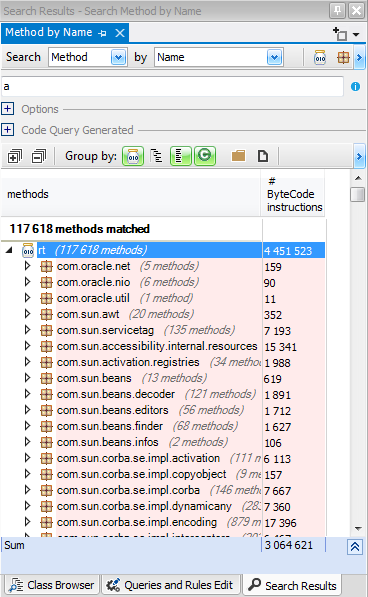This screenshot has width=368, height=597.
Task: Expand com.sun.corba.se.impl.activation package
Action: tap(27, 458)
